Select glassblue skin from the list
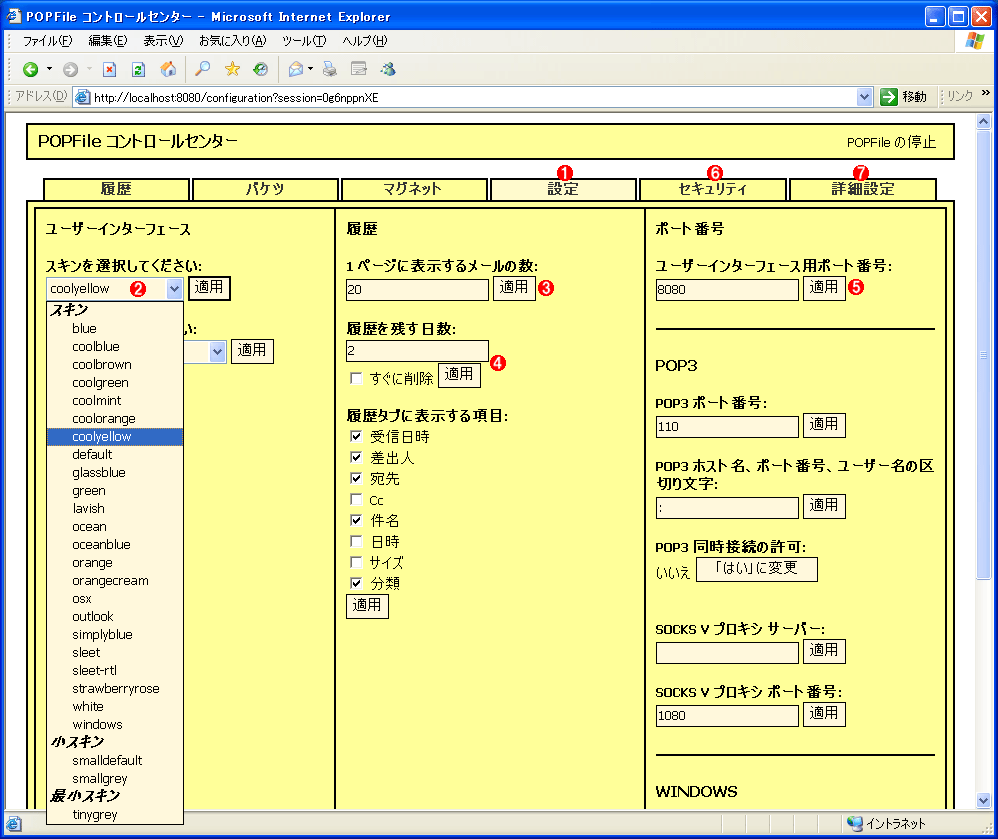The image size is (998, 839). click(x=115, y=472)
